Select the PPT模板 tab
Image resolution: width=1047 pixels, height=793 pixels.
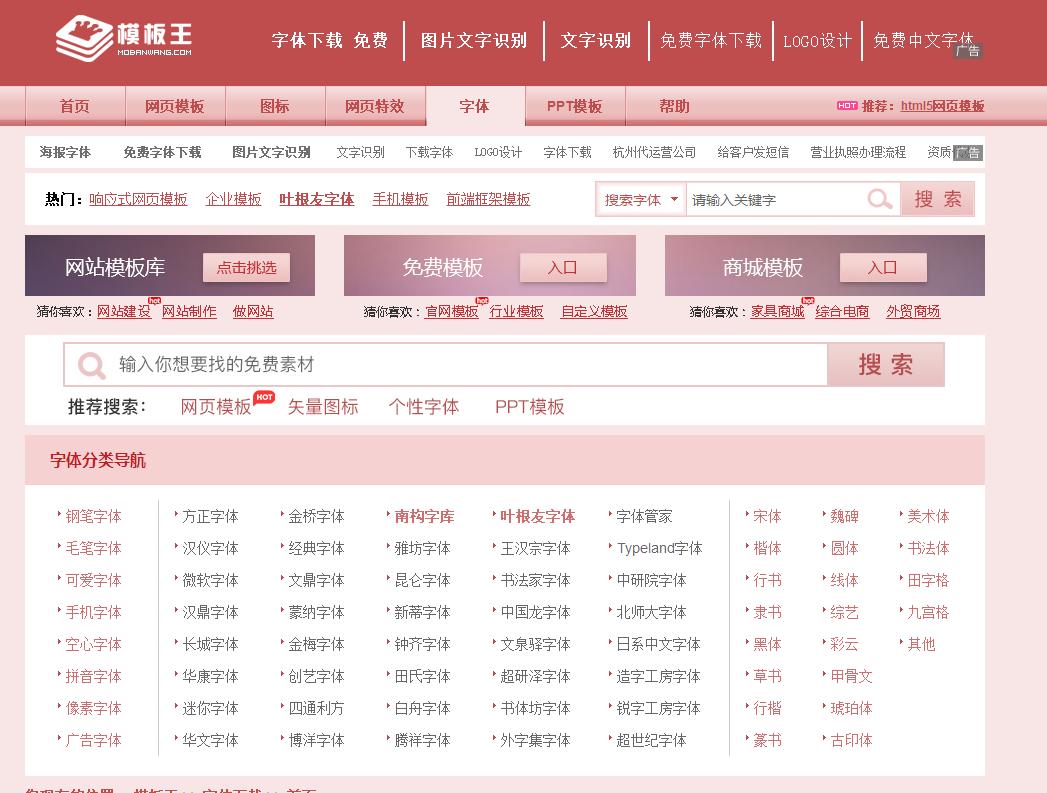[x=574, y=104]
